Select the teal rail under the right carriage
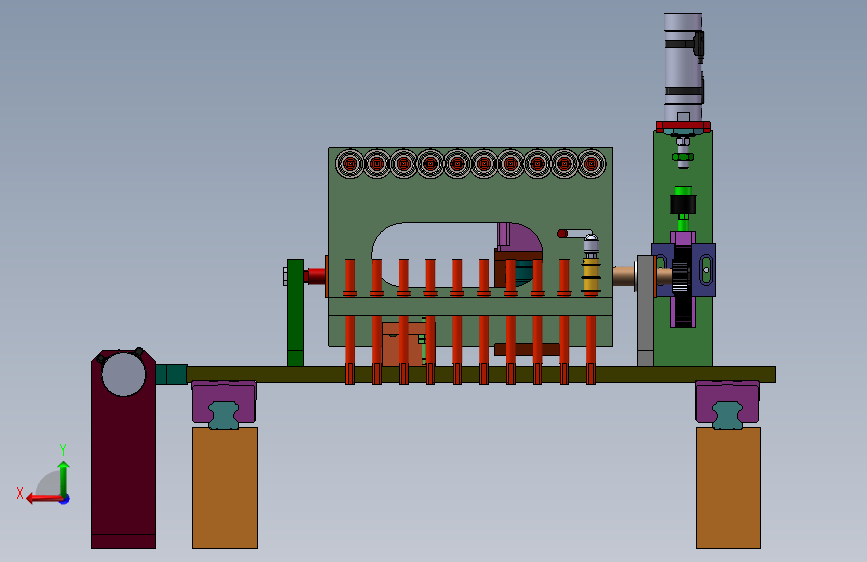The width and height of the screenshot is (867, 562). click(727, 415)
